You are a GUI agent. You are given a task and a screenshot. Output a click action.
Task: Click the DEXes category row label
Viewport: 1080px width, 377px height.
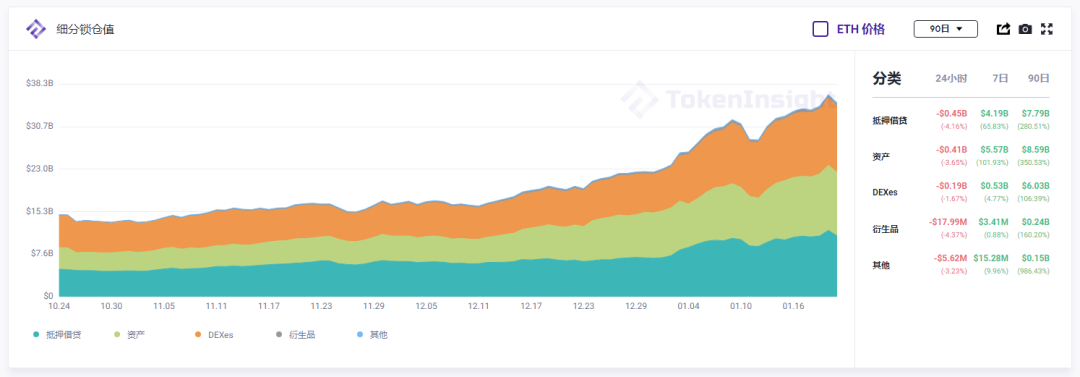click(x=886, y=193)
